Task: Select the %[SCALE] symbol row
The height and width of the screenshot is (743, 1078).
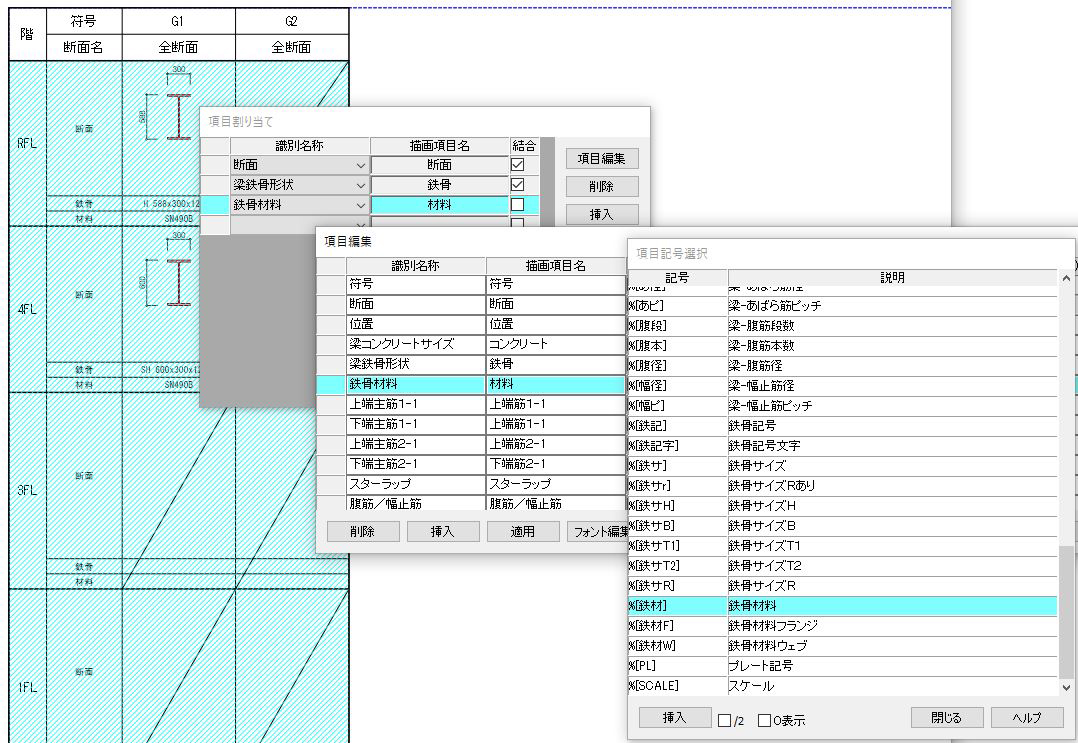Action: point(842,685)
